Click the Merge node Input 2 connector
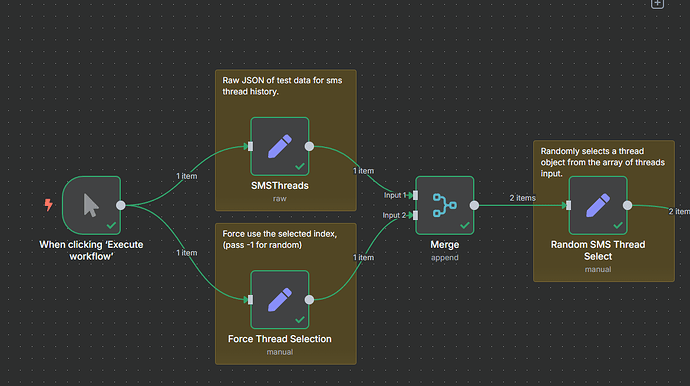 (x=415, y=215)
